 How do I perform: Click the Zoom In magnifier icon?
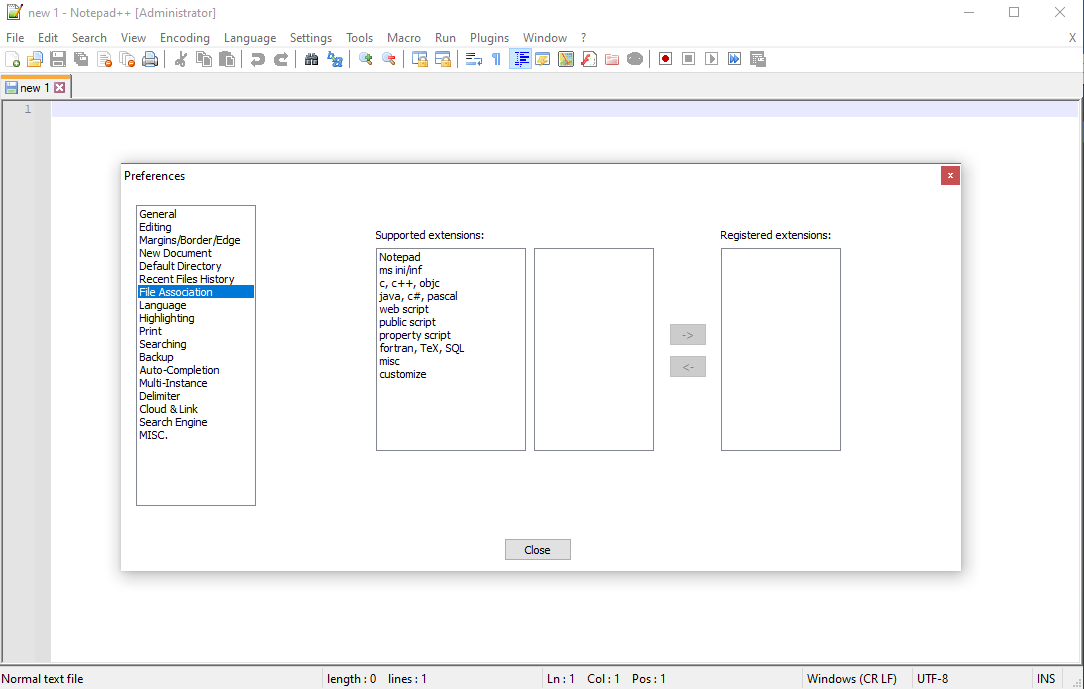tap(366, 60)
